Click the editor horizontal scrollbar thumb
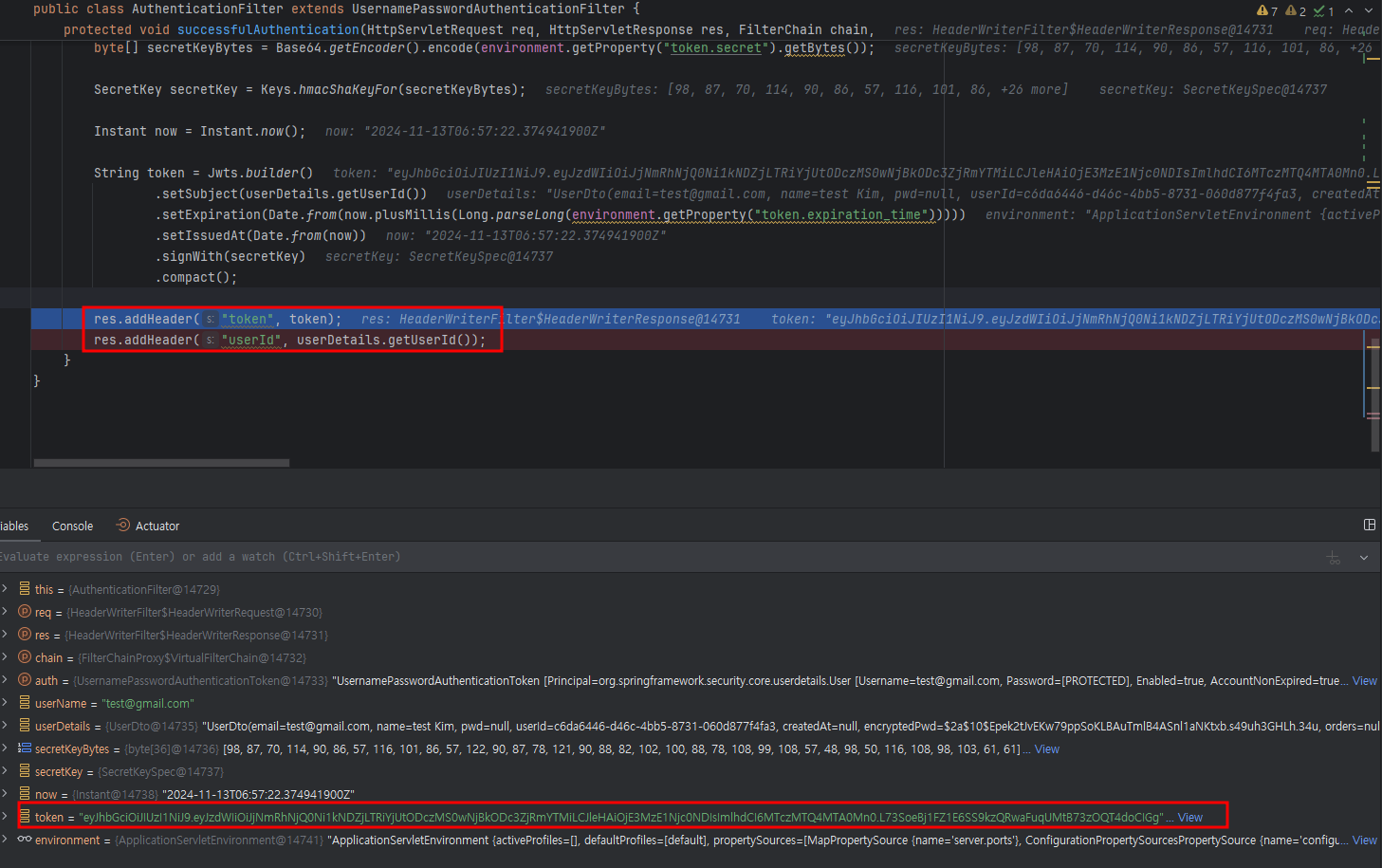This screenshot has width=1382, height=868. 161,463
